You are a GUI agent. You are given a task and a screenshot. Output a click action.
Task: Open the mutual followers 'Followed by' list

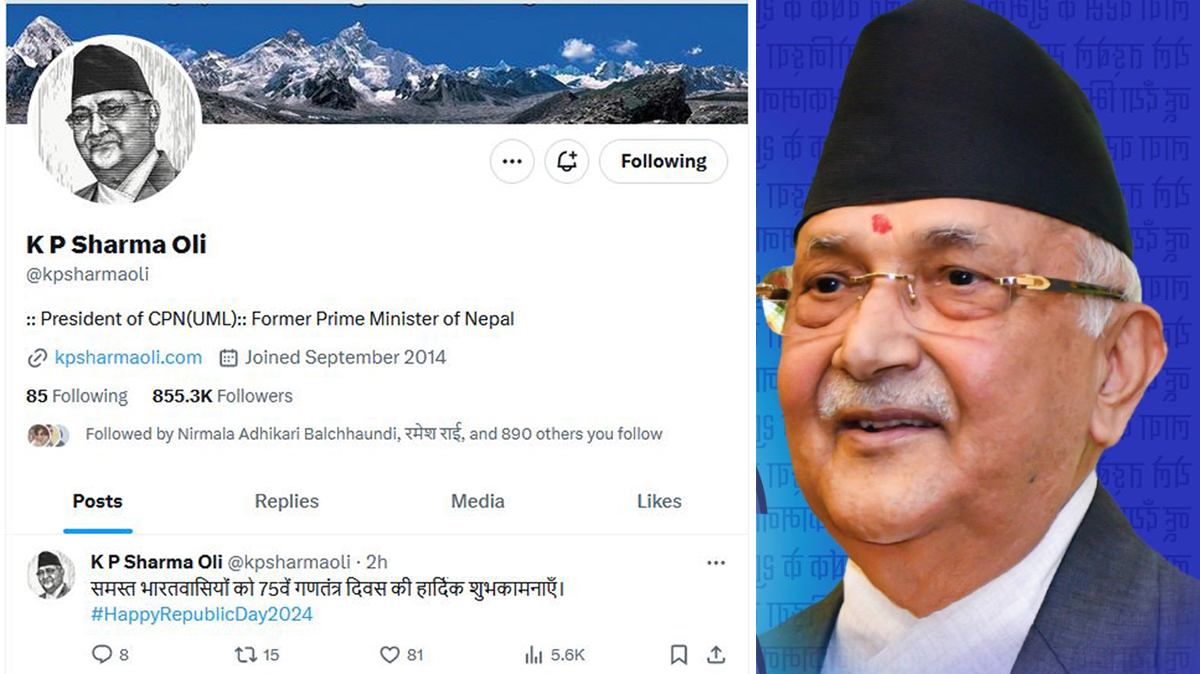click(x=346, y=434)
